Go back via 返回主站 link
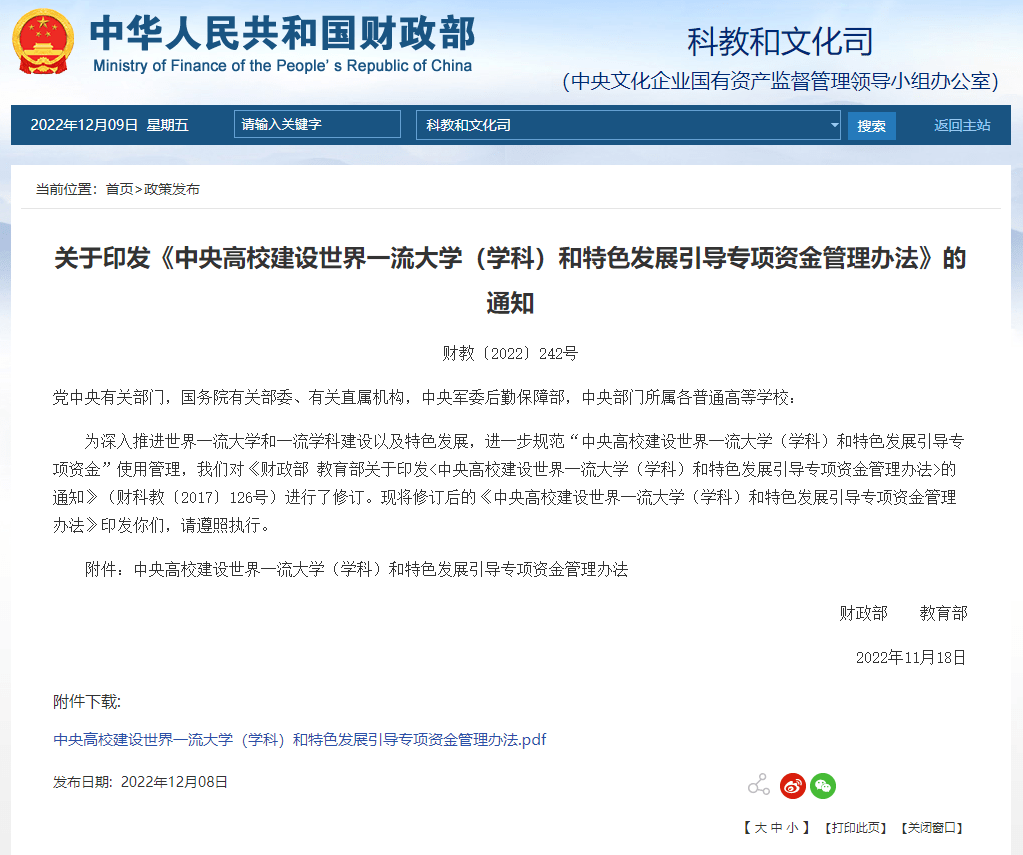This screenshot has width=1023, height=855. 962,125
